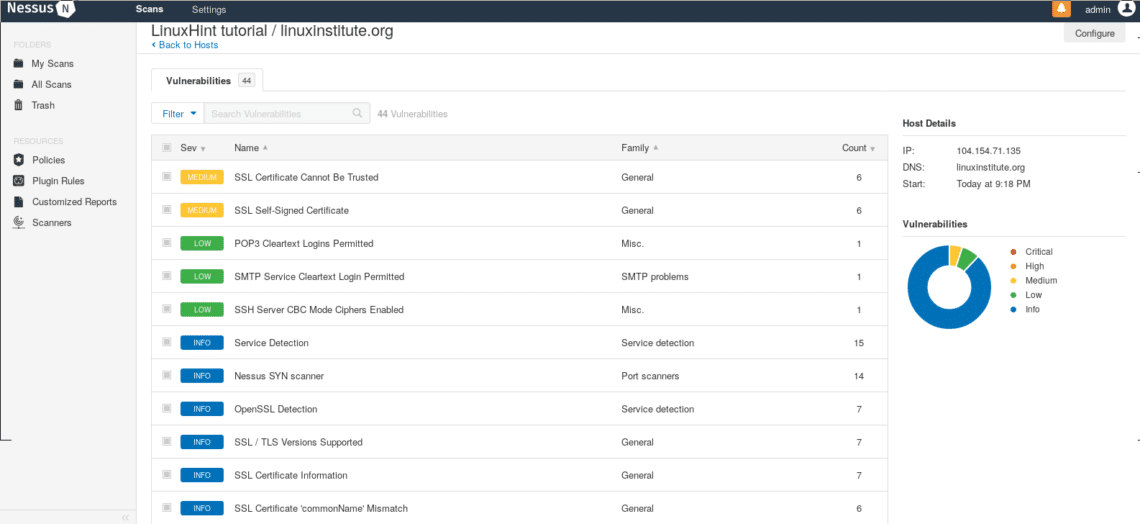The image size is (1140, 524).
Task: Open Plugin Rules page
Action: [58, 181]
